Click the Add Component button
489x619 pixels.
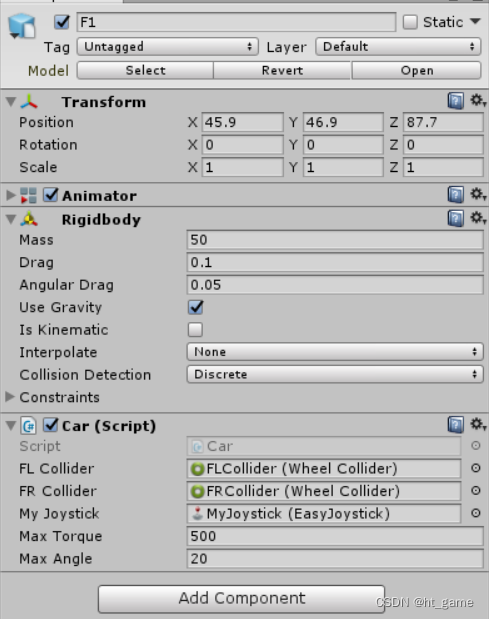pos(242,598)
